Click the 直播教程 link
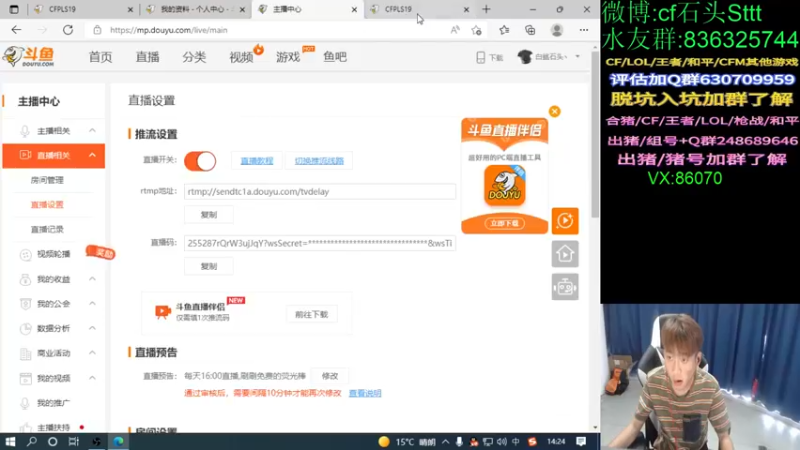Screen dimensions: 800x450 pos(257,161)
